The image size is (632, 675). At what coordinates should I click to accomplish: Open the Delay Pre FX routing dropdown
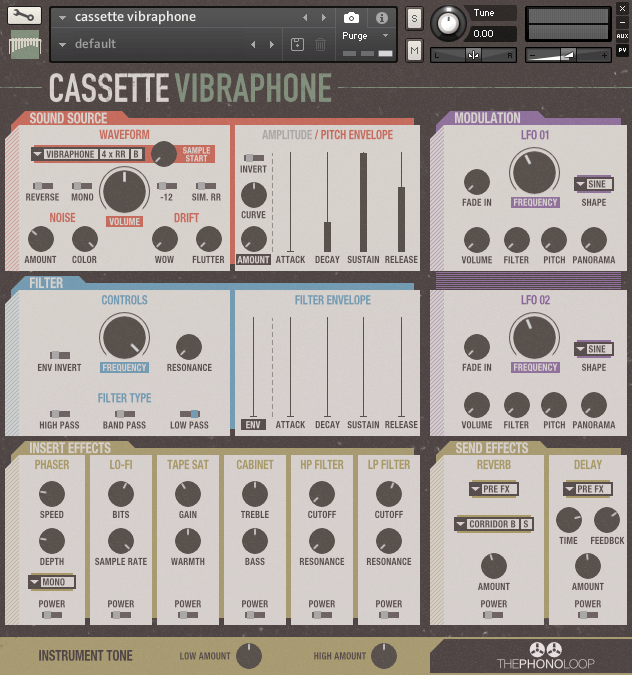point(588,489)
